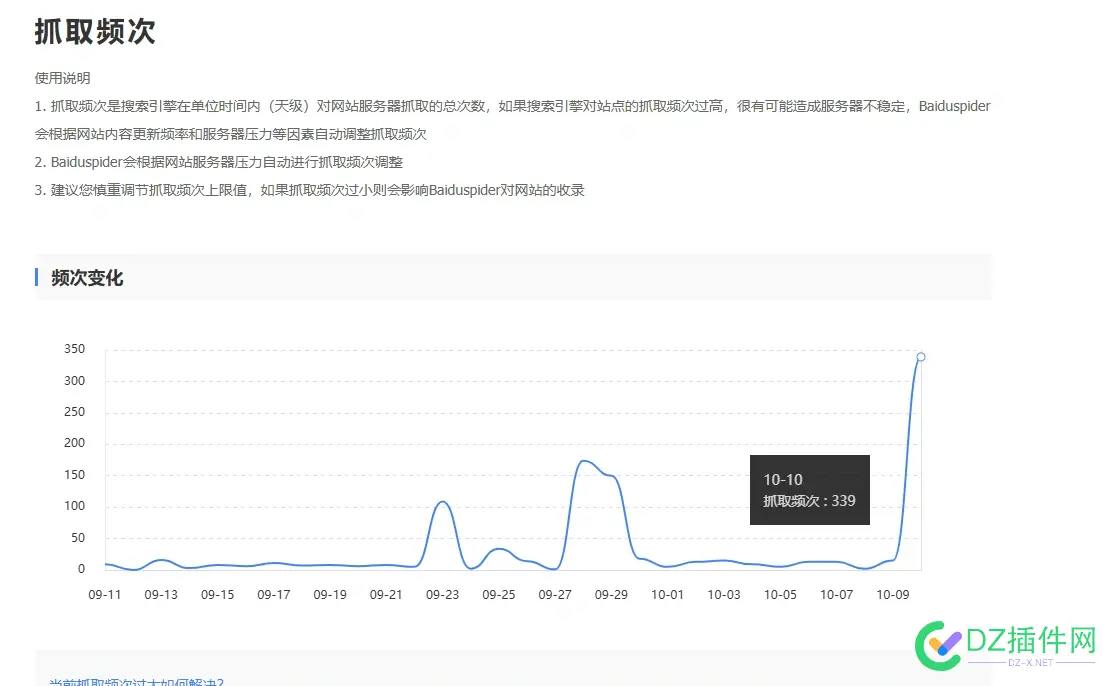The height and width of the screenshot is (686, 1115).
Task: Click the 0 baseline value on the y-axis
Action: (81, 568)
